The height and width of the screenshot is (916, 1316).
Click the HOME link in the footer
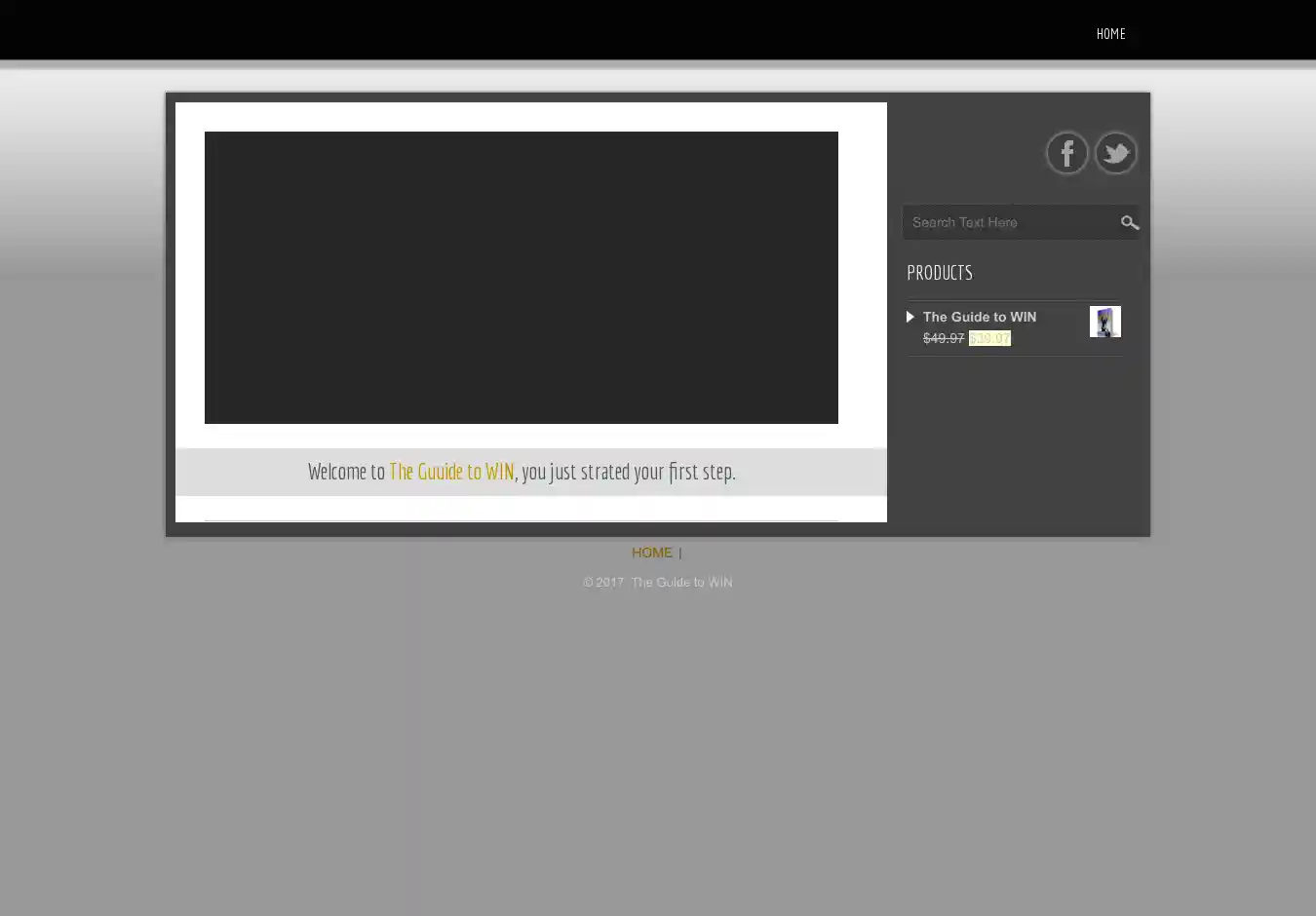(x=651, y=553)
